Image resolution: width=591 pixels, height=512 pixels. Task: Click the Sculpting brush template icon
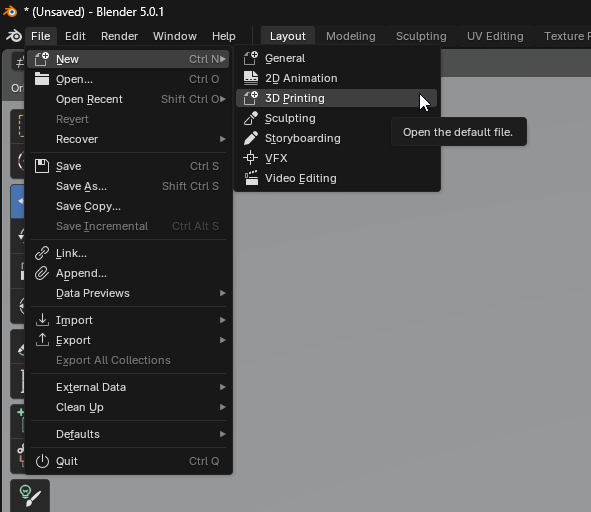(x=251, y=118)
